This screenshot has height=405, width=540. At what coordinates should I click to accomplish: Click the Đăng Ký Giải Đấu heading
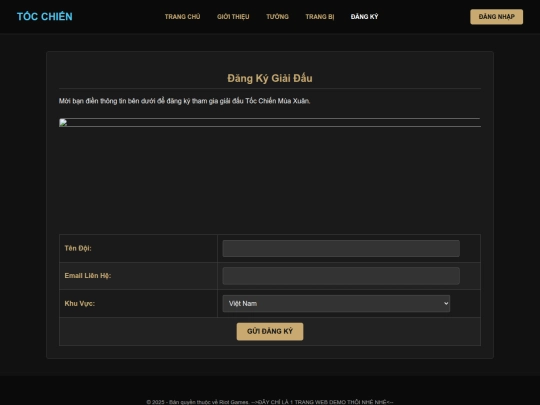(270, 78)
